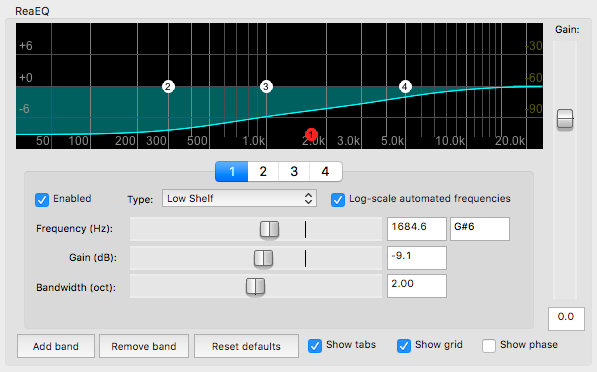
Task: Select band 1 red node on graph
Action: pyautogui.click(x=311, y=134)
